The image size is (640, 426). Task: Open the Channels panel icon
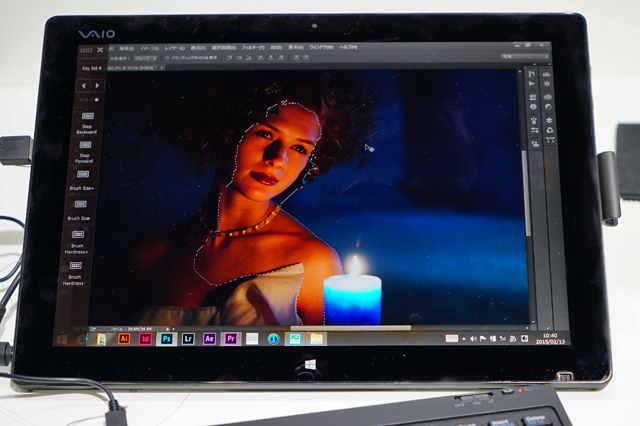coord(549,130)
